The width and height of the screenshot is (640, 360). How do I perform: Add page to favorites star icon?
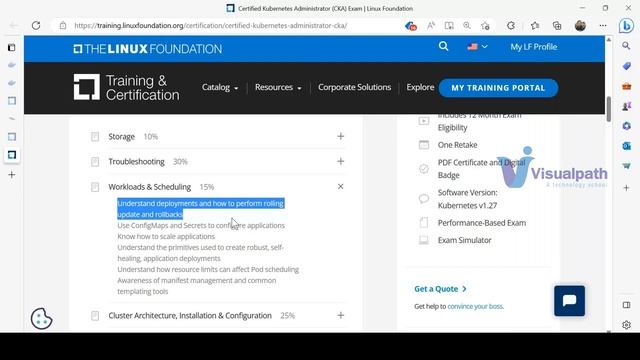pos(485,26)
